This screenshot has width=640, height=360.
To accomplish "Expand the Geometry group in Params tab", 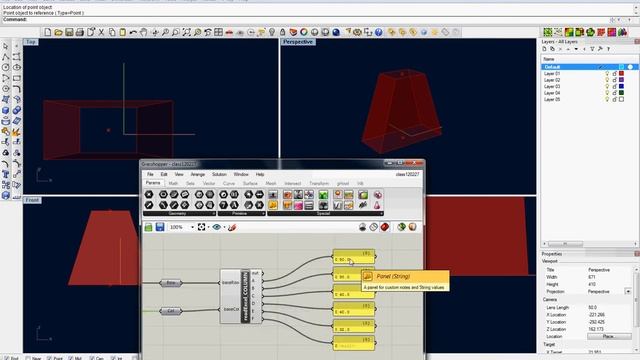I will click(179, 213).
